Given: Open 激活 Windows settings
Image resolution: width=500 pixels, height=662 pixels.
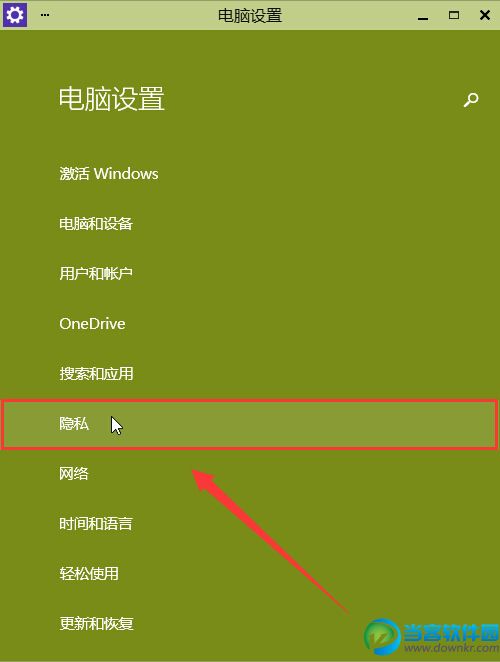Looking at the screenshot, I should coord(109,174).
